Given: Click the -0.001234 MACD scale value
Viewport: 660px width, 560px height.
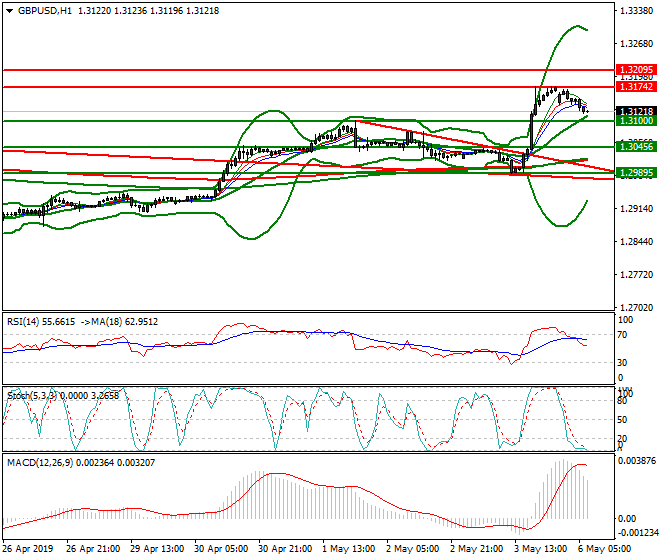Looking at the screenshot, I should 637,536.
